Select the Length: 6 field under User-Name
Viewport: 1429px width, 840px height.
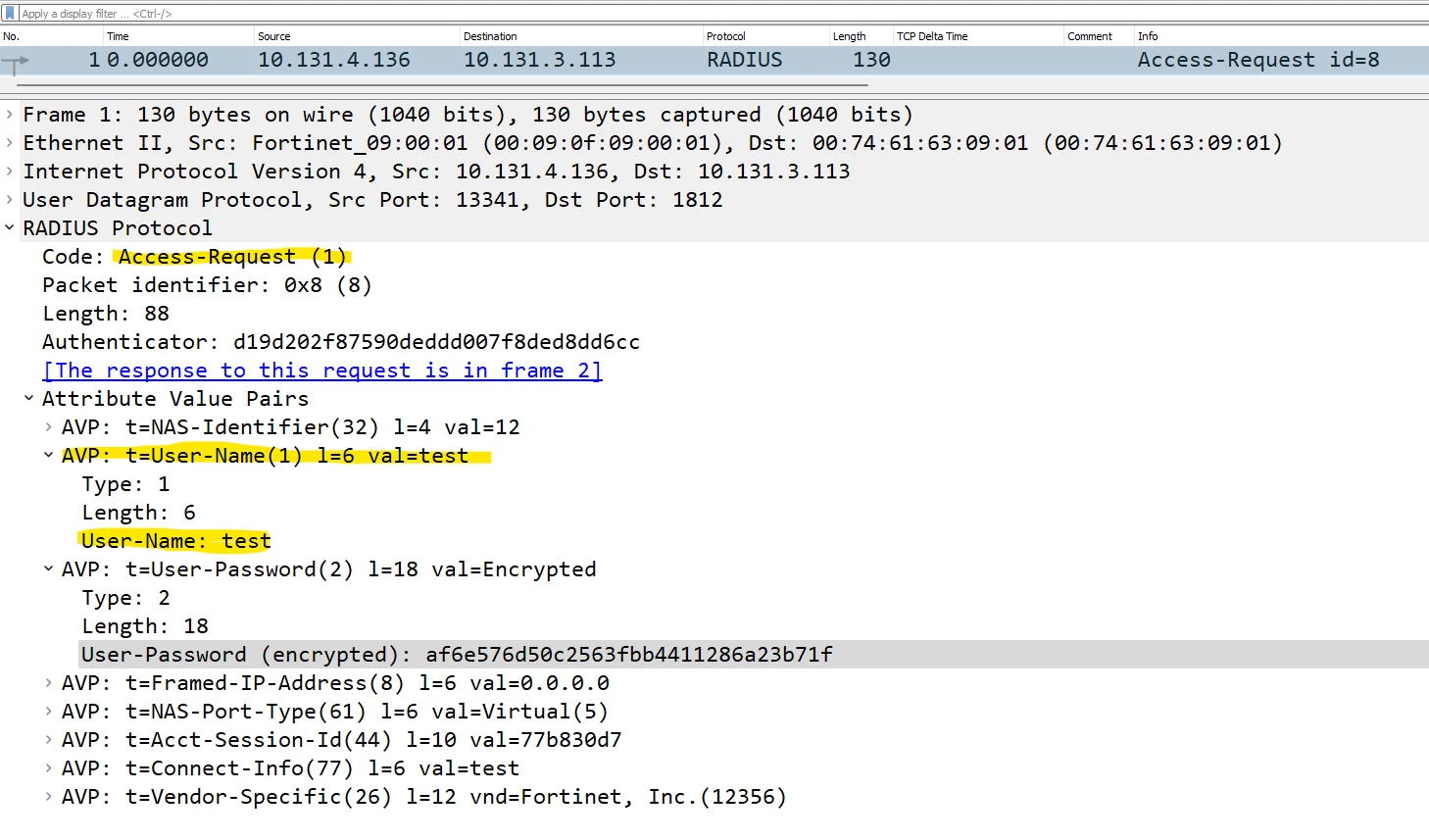[x=138, y=513]
